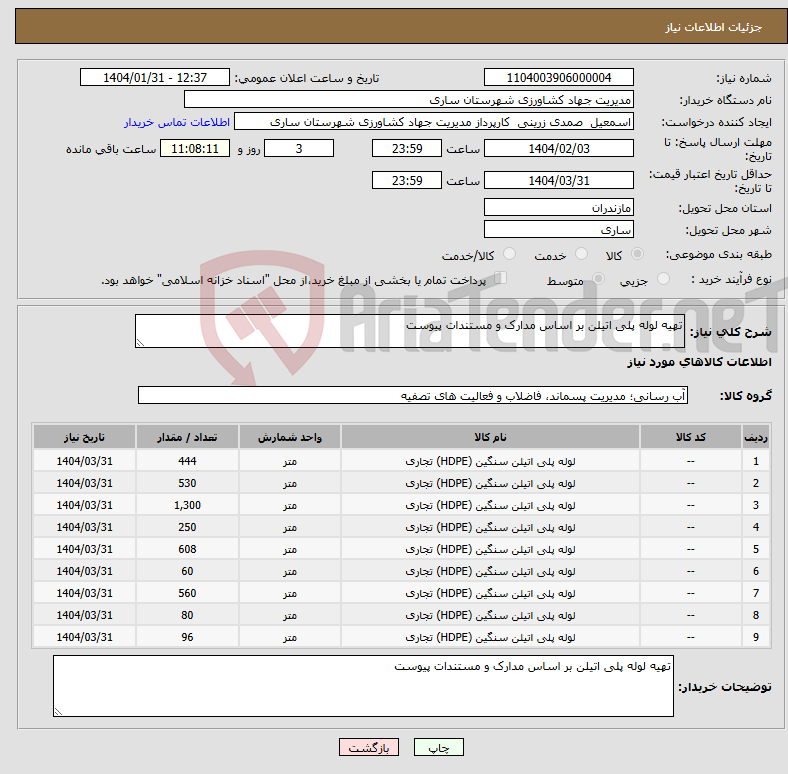Viewport: 788px width, 774px height.
Task: Click the نام کالا column header
Action: tap(490, 437)
